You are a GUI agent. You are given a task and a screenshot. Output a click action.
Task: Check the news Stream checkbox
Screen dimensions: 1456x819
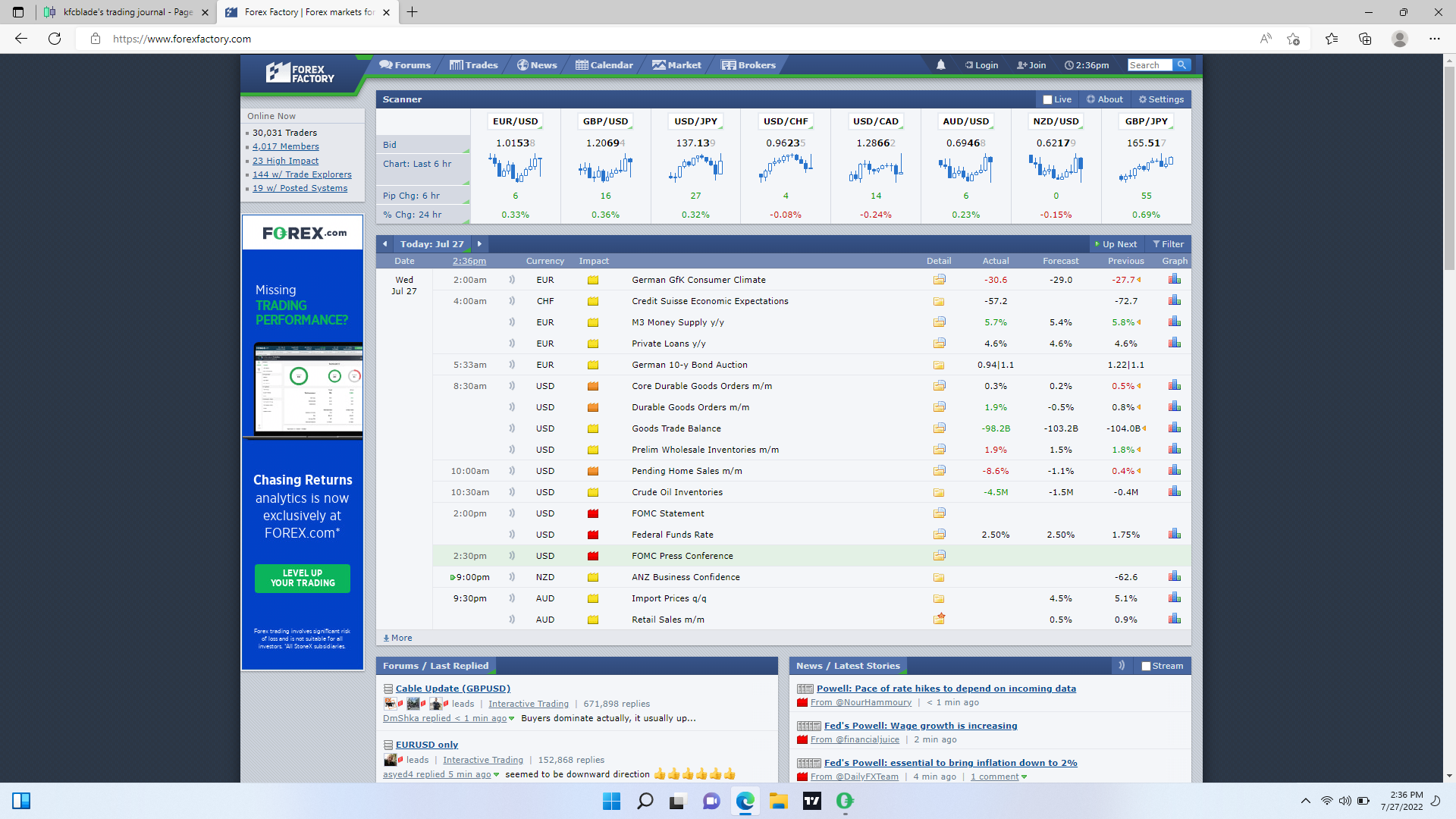1146,666
